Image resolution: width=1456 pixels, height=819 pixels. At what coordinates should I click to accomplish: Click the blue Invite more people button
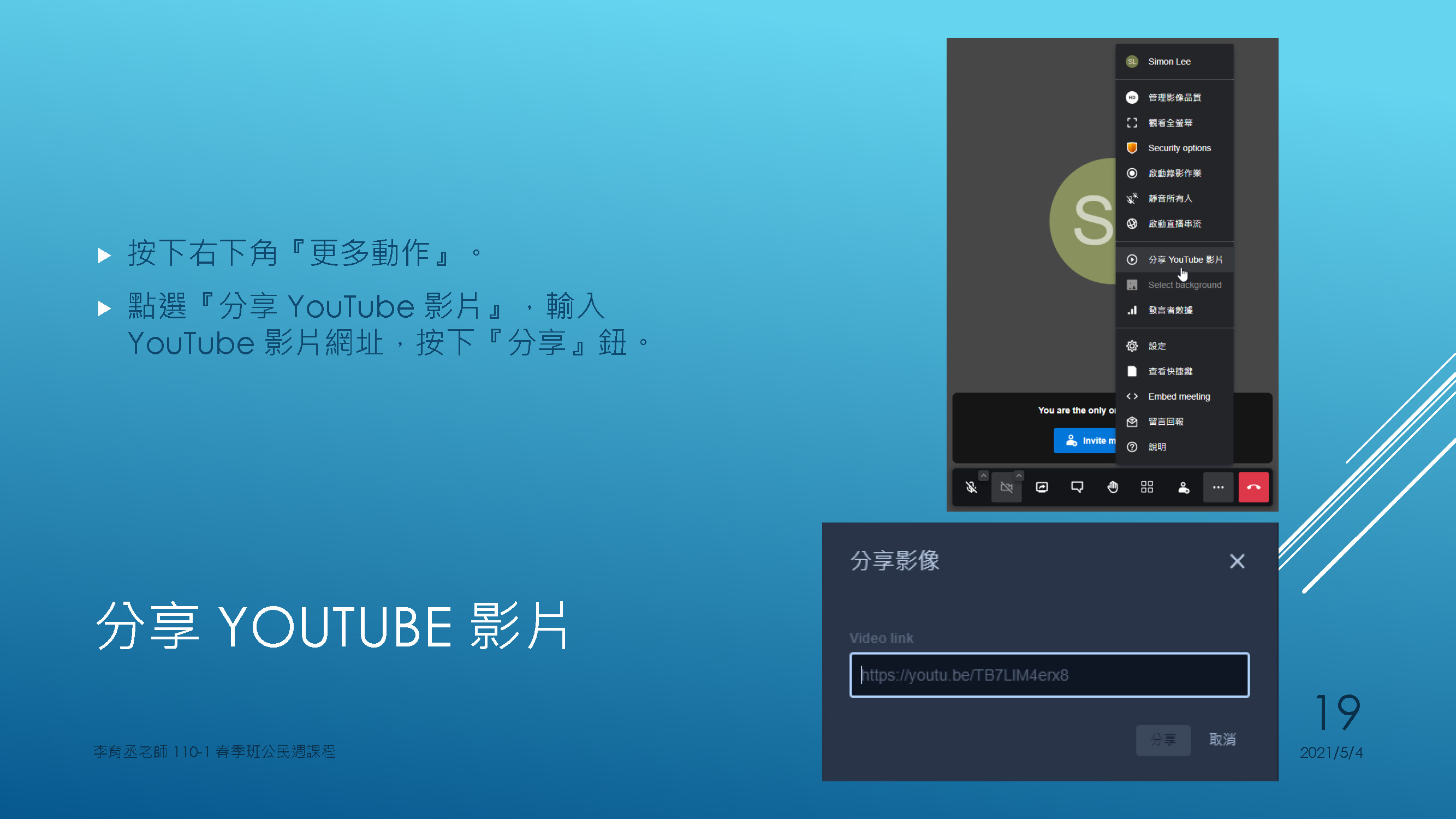click(1085, 440)
